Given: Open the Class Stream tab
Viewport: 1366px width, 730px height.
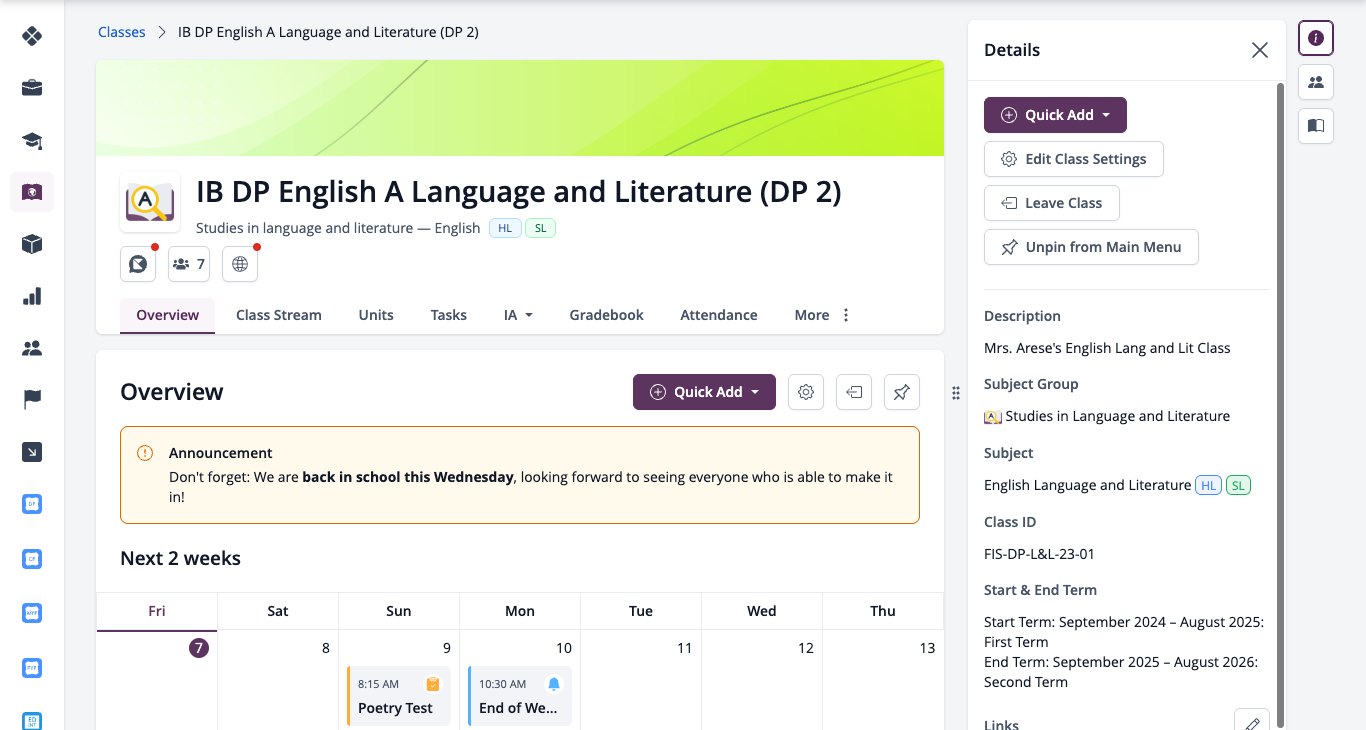Looking at the screenshot, I should (x=279, y=315).
